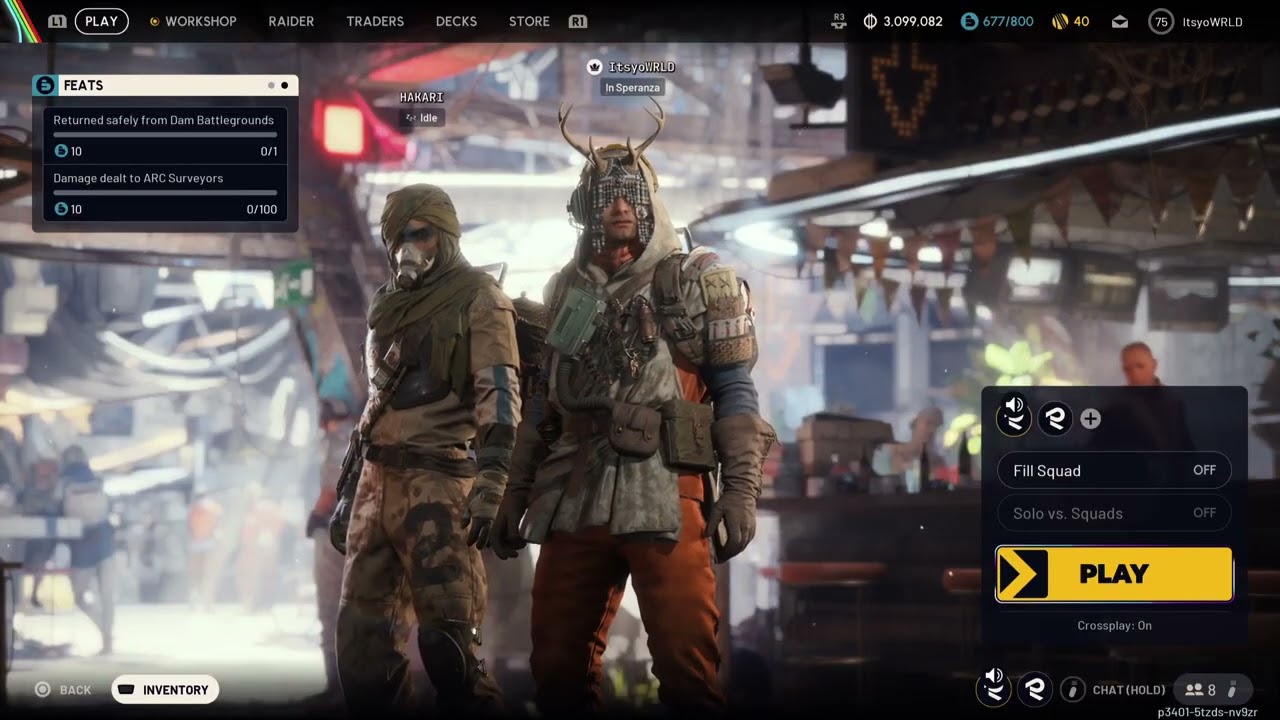
Task: Open the RAIDER tab
Action: [x=291, y=21]
